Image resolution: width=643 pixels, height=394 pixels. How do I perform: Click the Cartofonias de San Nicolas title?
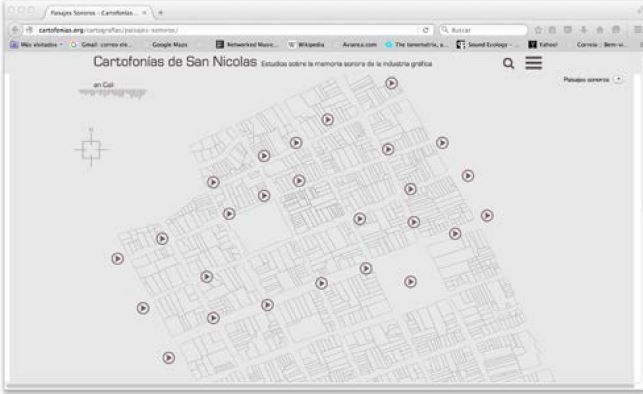175,62
